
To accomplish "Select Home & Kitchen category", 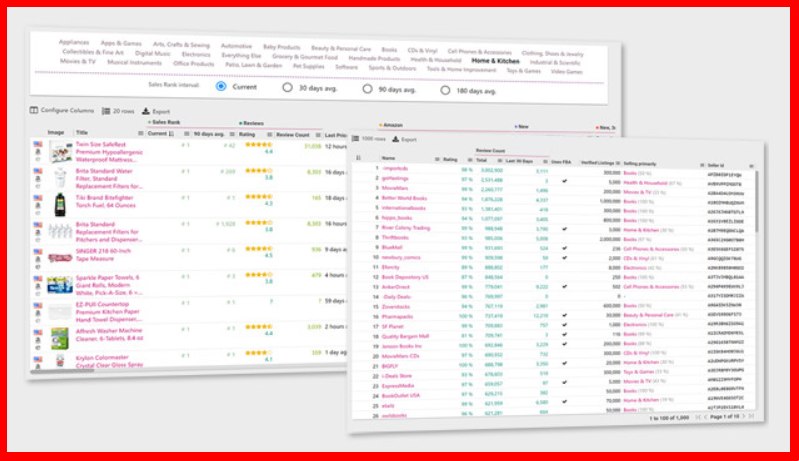I will [495, 61].
